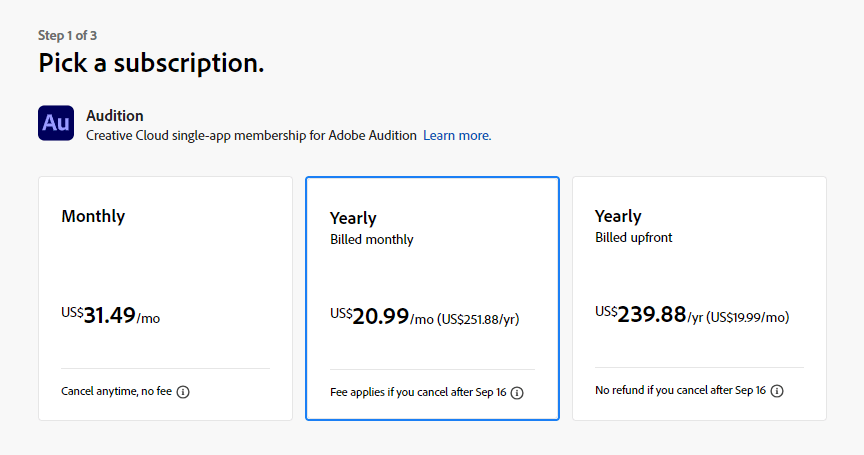Select the Yearly billed monthly plan card
This screenshot has width=864, height=455.
click(x=433, y=299)
